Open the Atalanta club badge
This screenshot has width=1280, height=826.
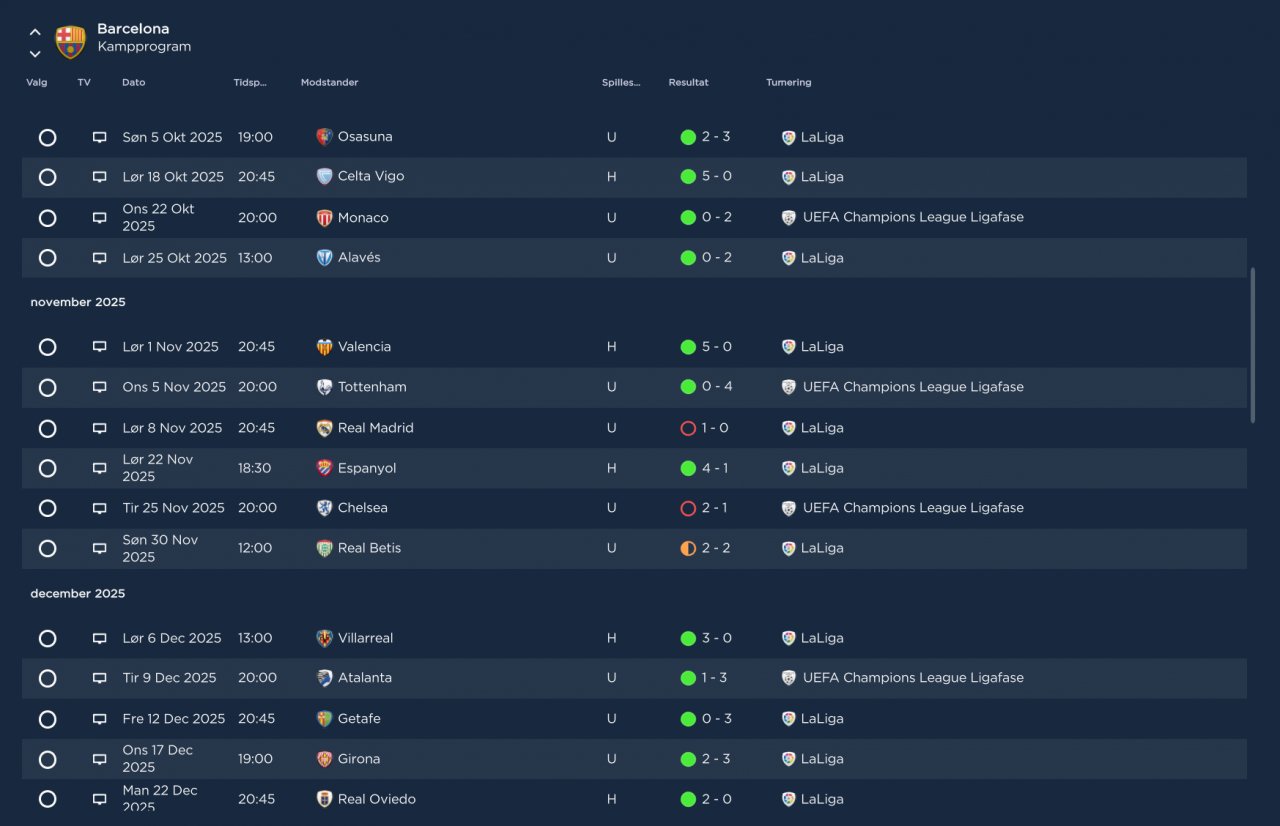324,678
